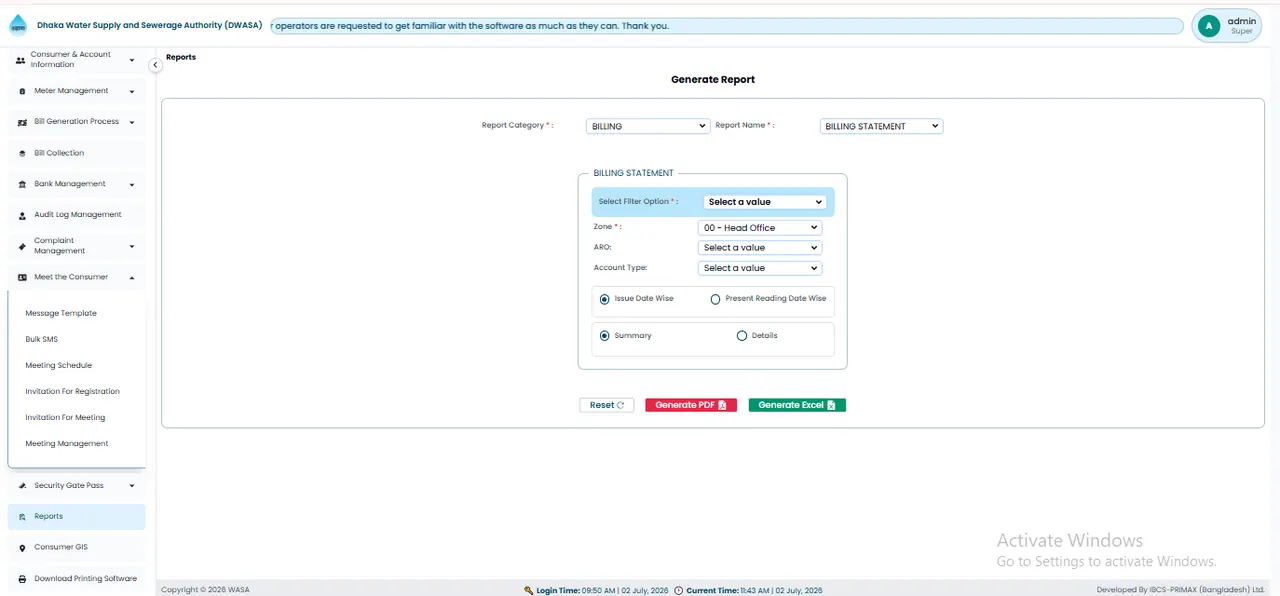This screenshot has height=596, width=1280.
Task: Click the refresh icon on Reset button
Action: [x=621, y=405]
